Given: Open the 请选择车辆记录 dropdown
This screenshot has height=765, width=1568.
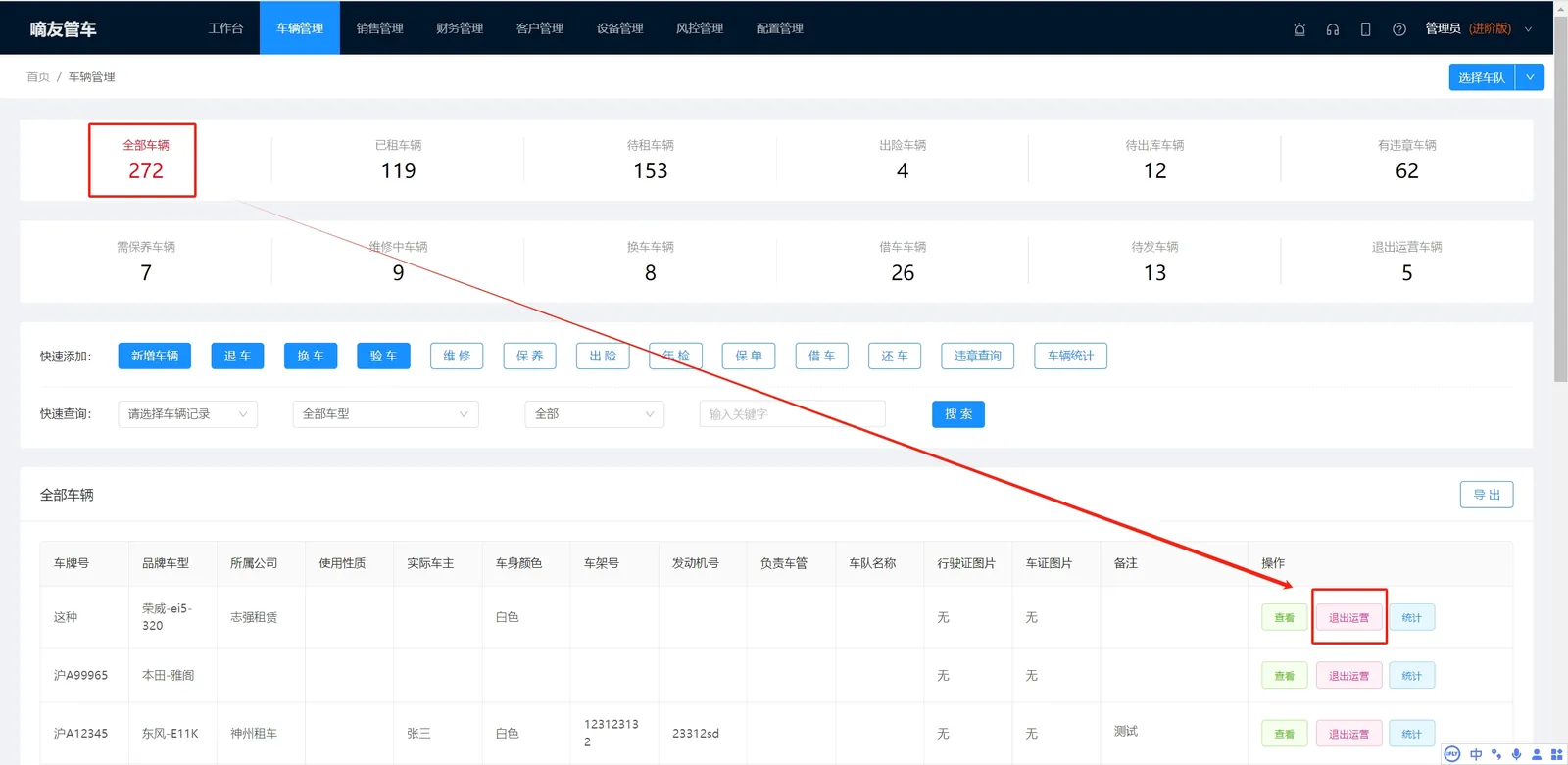Looking at the screenshot, I should click(187, 414).
